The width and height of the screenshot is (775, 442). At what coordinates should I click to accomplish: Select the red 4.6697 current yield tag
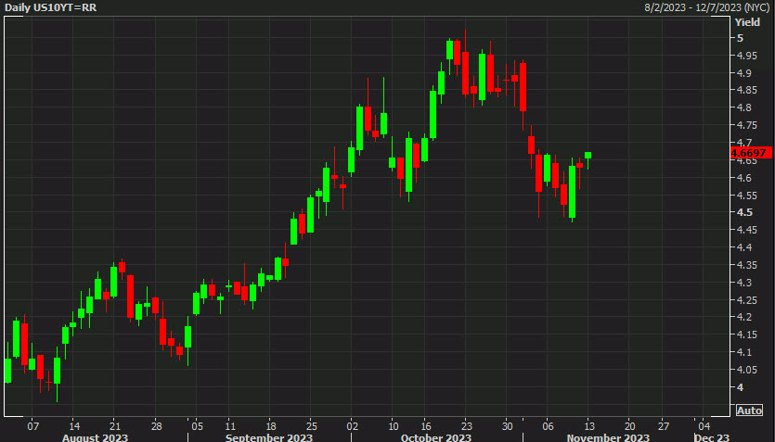click(749, 153)
